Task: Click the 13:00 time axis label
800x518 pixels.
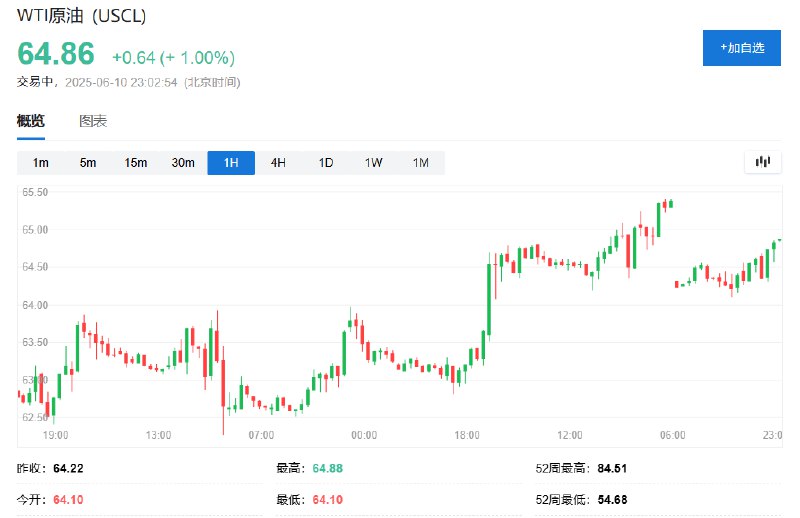Action: pyautogui.click(x=158, y=435)
